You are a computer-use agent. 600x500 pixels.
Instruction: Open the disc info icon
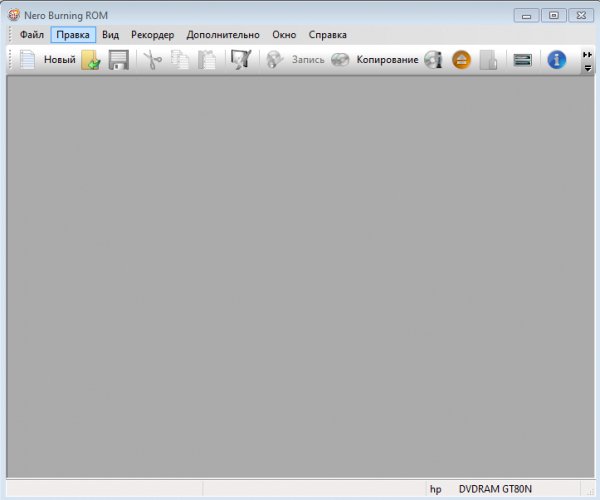pos(434,60)
